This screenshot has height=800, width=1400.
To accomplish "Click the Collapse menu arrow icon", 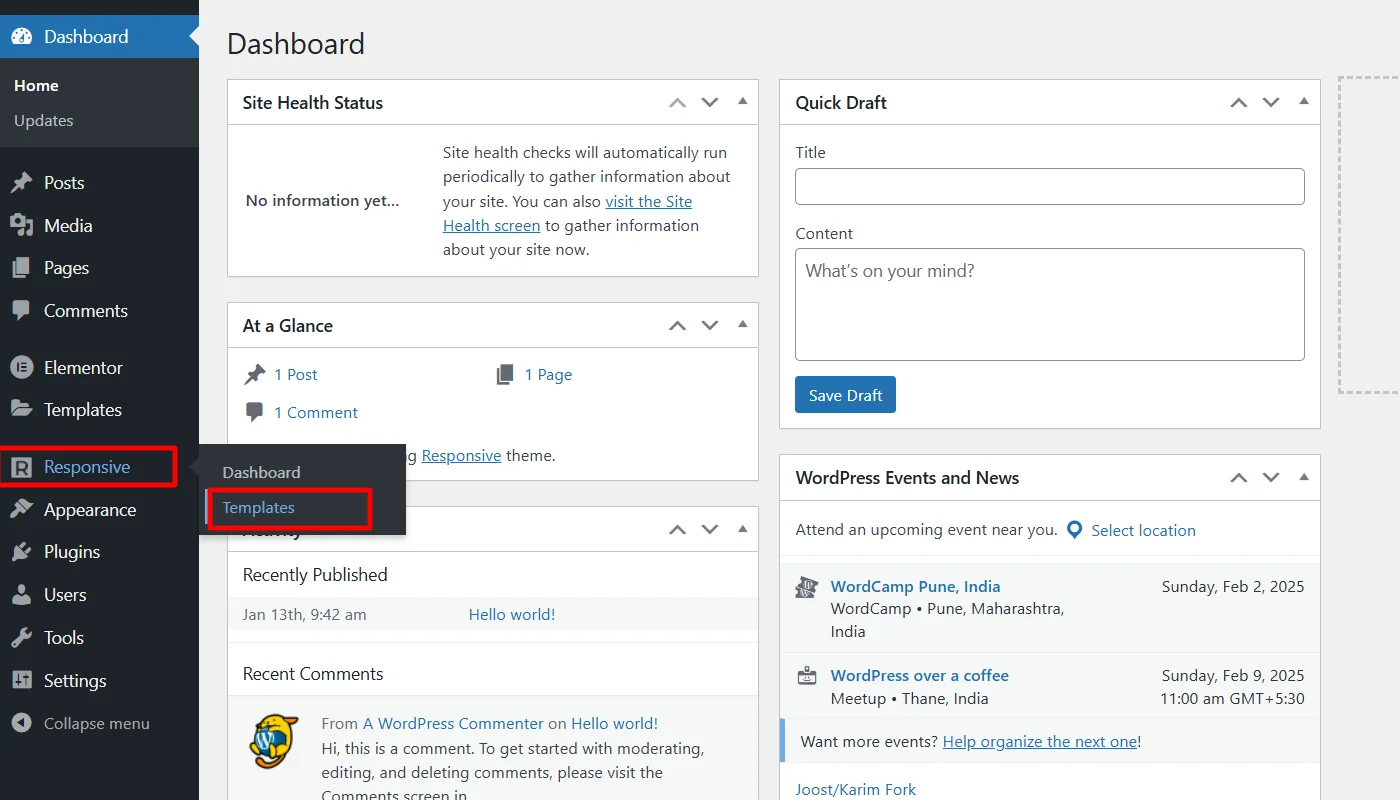I will pyautogui.click(x=21, y=723).
